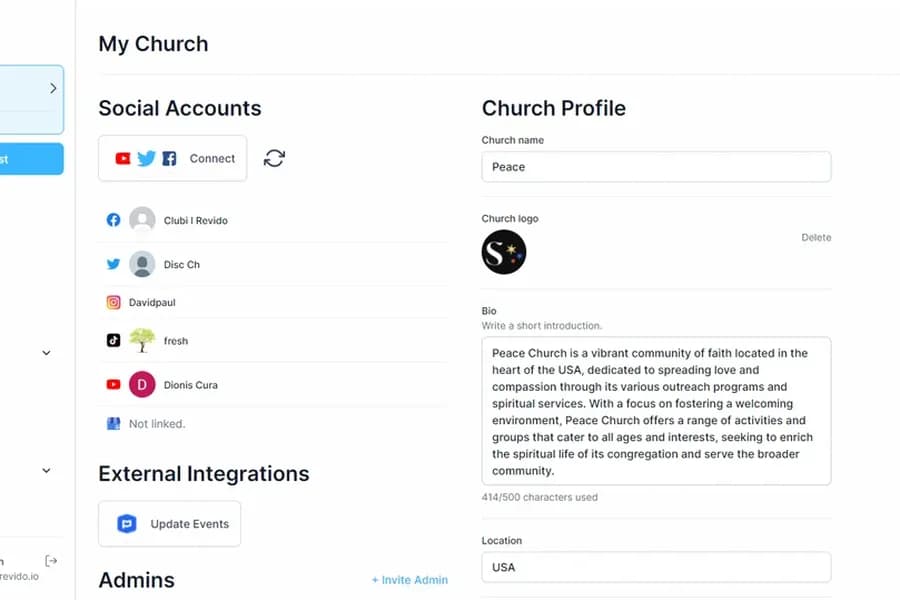Open the Connect social accounts button
Viewport: 900px width, 600px height.
(173, 158)
